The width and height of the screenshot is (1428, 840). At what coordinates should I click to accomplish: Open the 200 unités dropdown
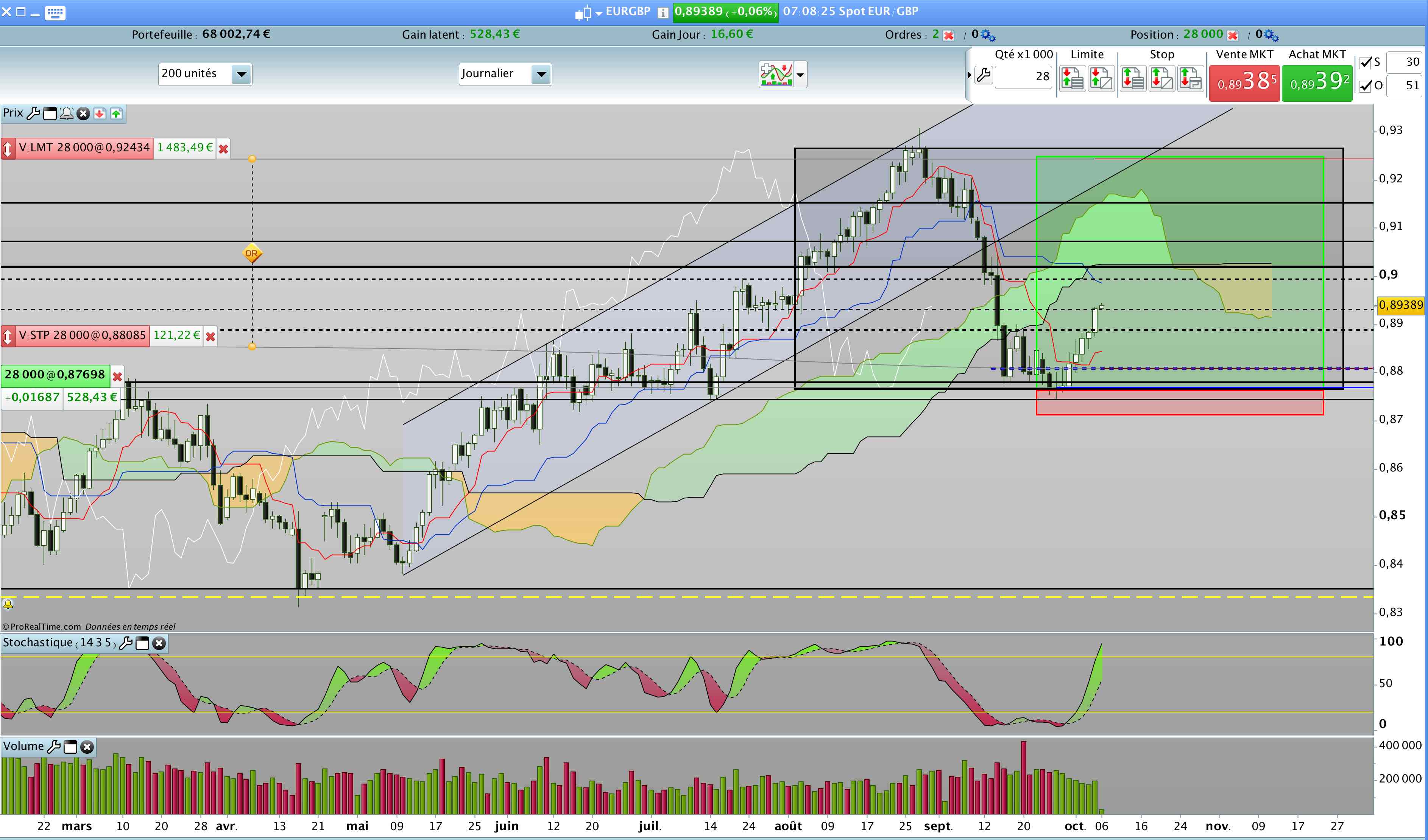coord(205,74)
